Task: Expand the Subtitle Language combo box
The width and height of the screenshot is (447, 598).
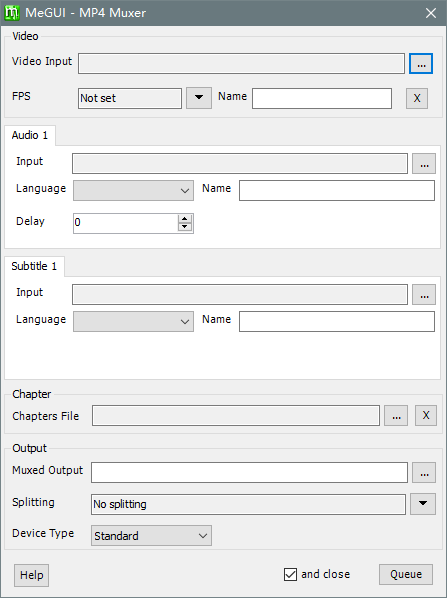Action: pyautogui.click(x=133, y=321)
